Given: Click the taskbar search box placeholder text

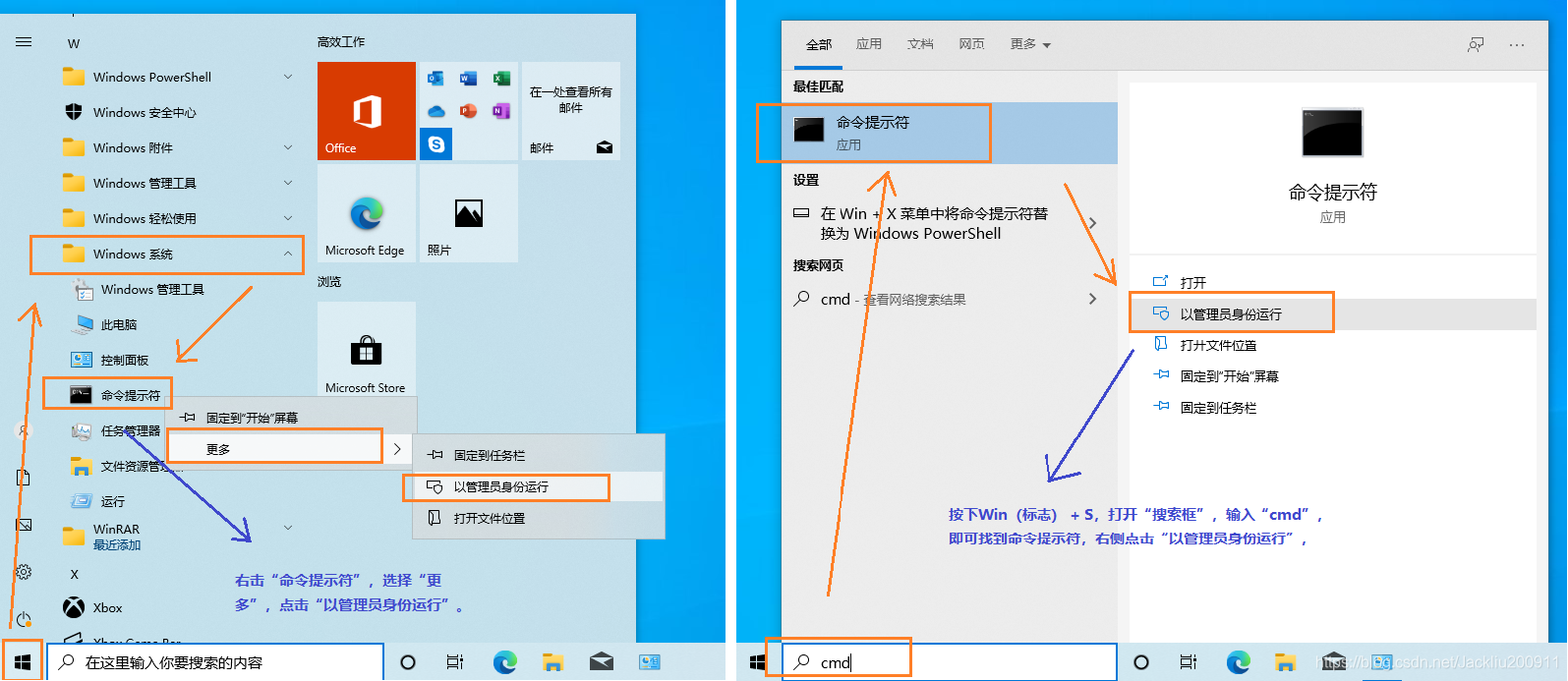Looking at the screenshot, I should tap(174, 663).
